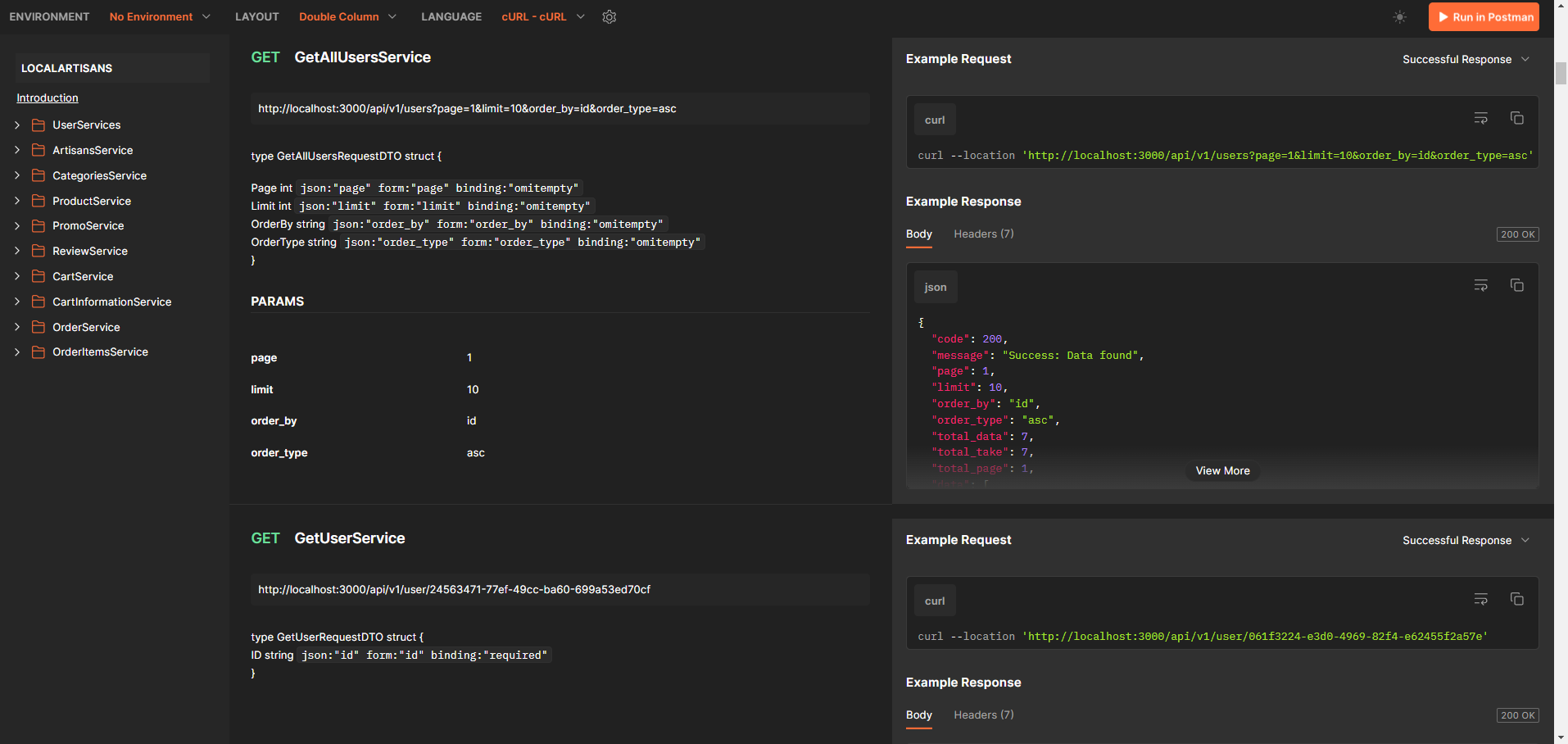Expand the OrderService folder chevron
The image size is (1568, 744).
click(x=17, y=327)
